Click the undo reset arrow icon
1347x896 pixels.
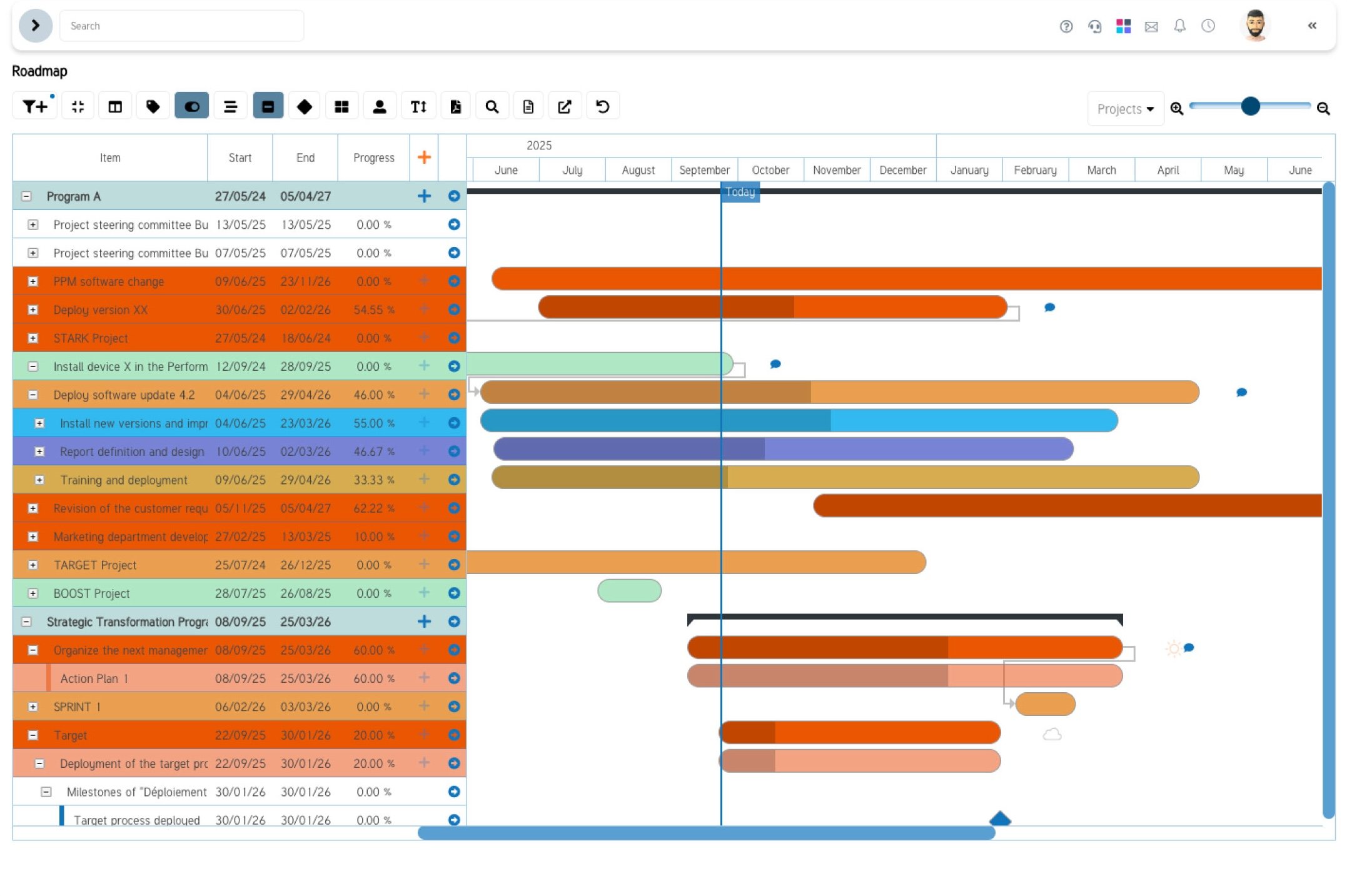[x=602, y=107]
